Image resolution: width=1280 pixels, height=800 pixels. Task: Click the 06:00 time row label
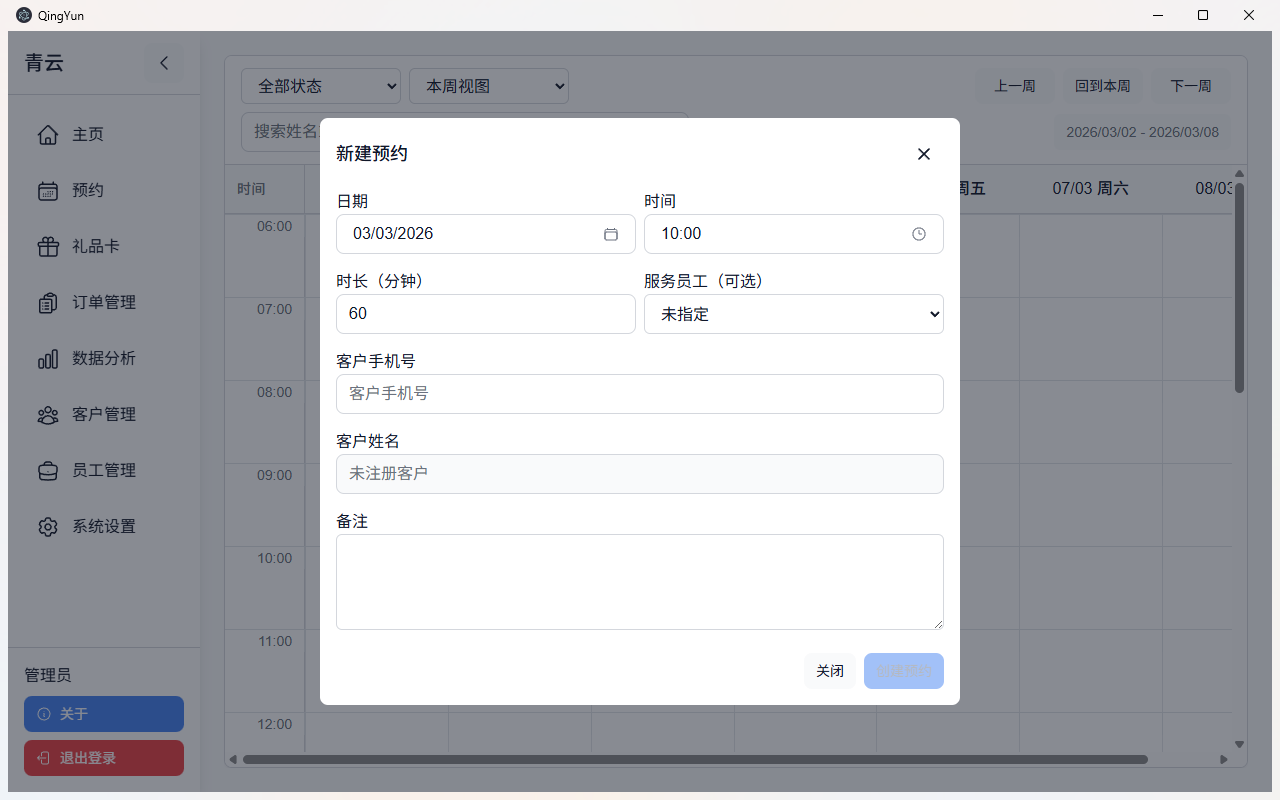point(274,226)
